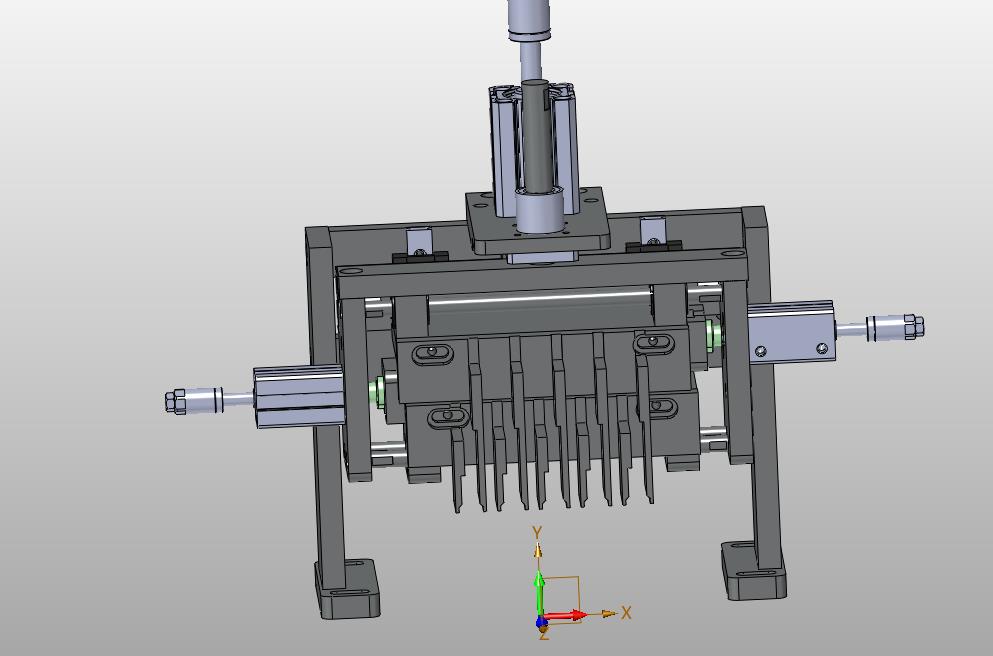Click the Y axis label on the triad
The height and width of the screenshot is (656, 993).
(x=537, y=532)
